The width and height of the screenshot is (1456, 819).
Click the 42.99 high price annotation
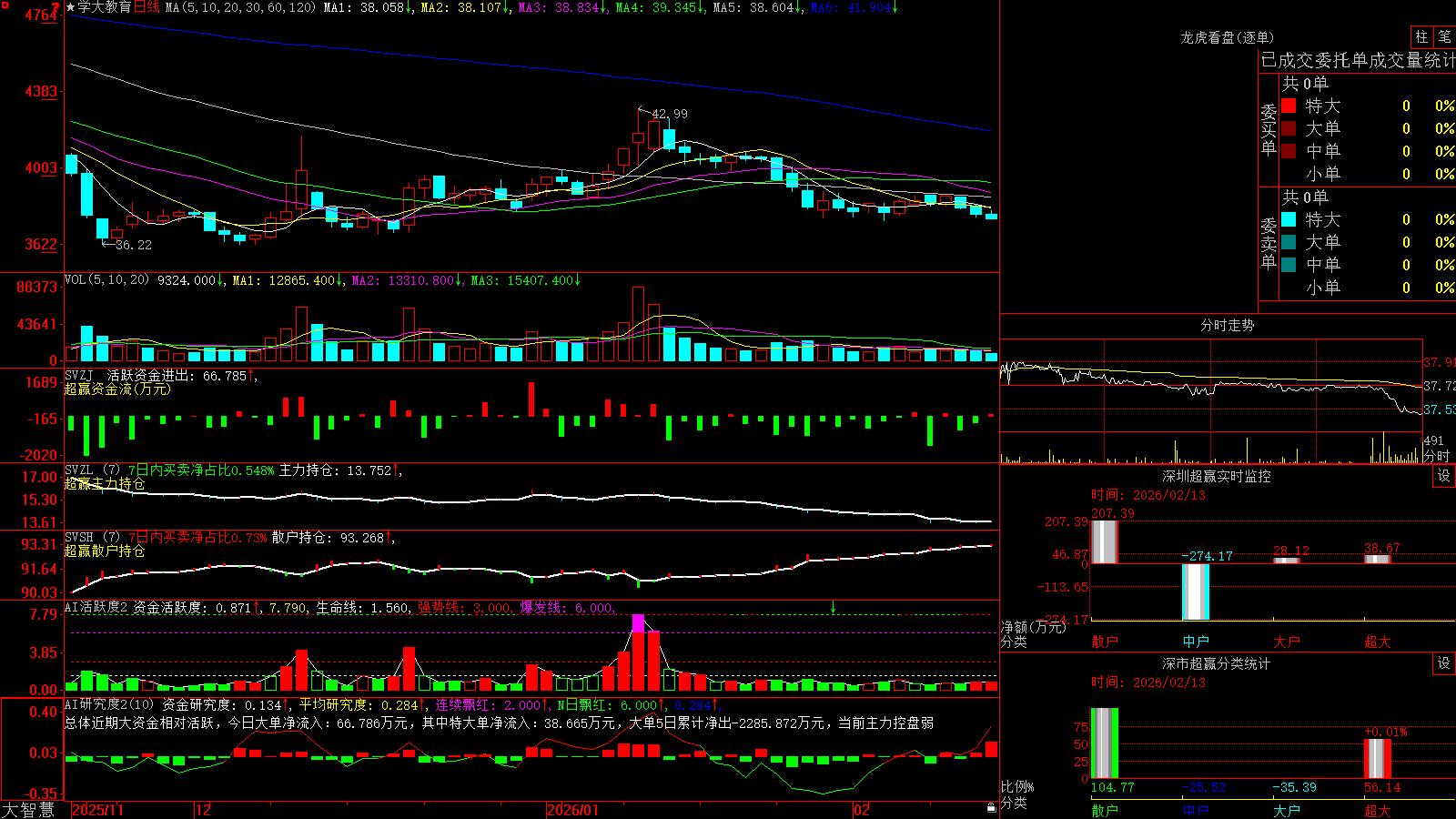click(x=670, y=114)
